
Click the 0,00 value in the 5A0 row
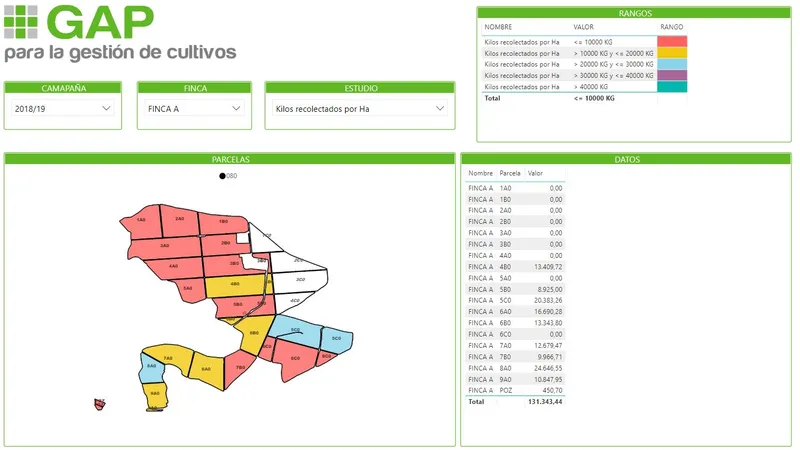(556, 278)
